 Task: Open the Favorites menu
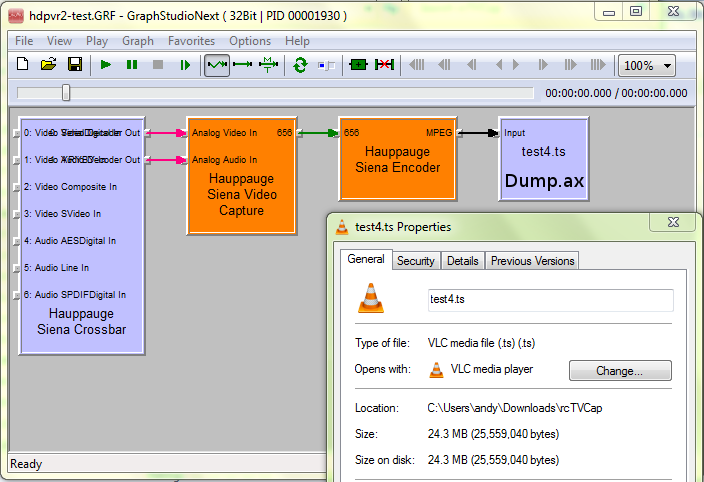click(x=191, y=41)
